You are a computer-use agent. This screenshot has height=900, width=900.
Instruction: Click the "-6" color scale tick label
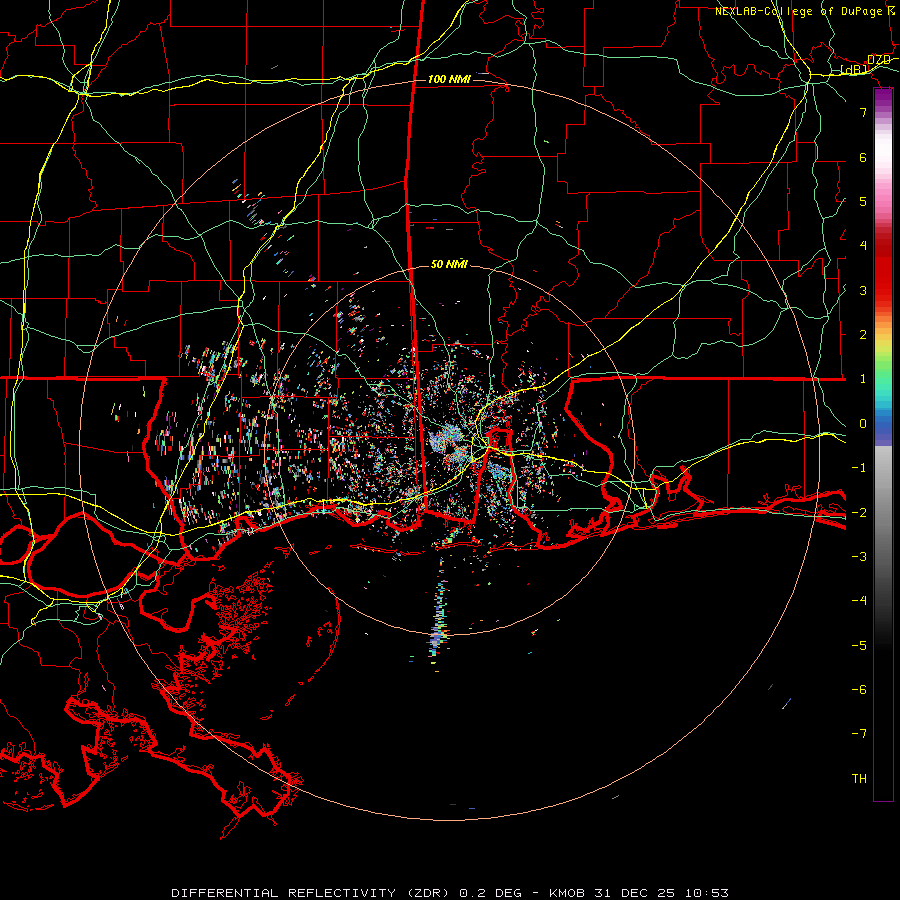859,689
